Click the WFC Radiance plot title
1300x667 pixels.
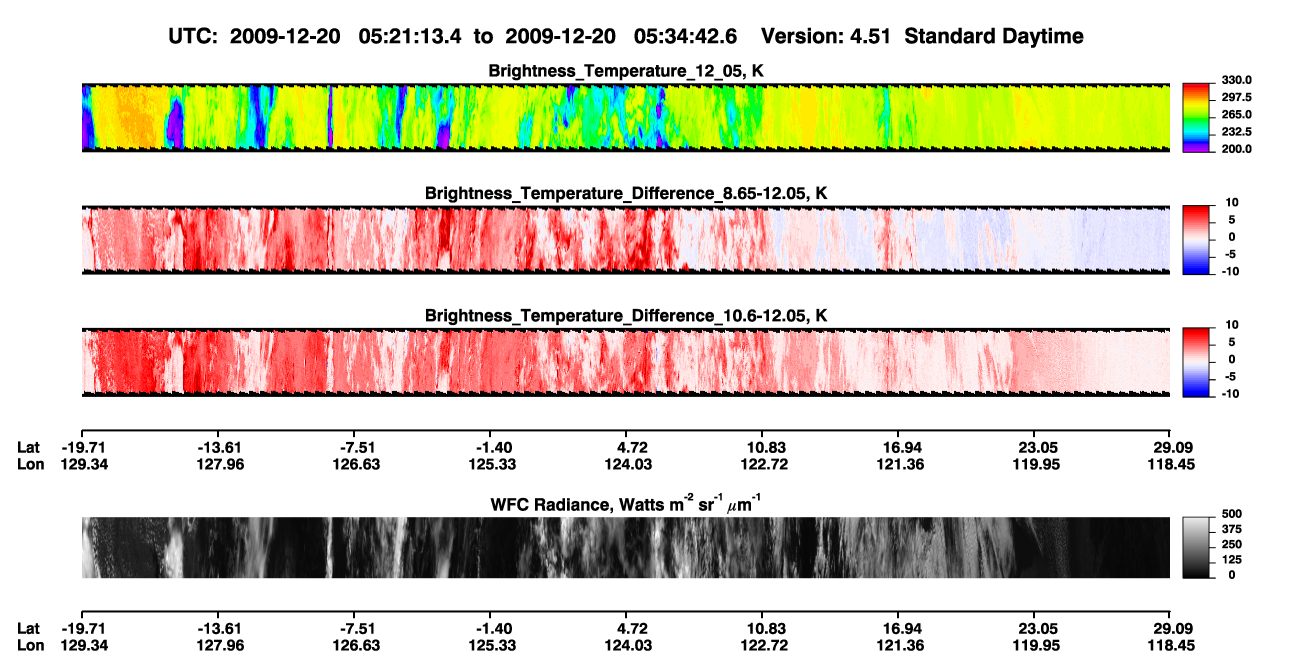(x=626, y=505)
